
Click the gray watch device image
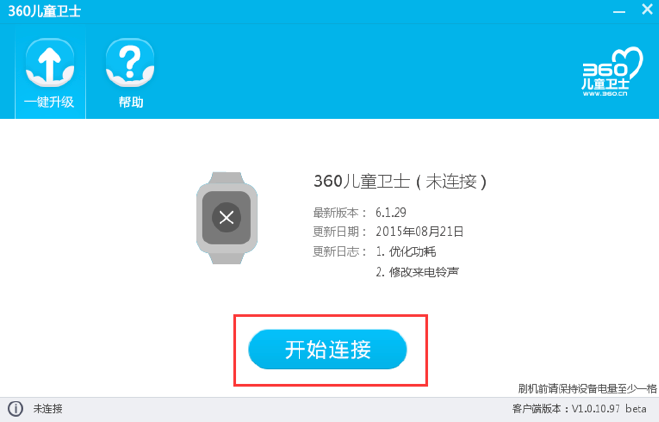pos(227,218)
